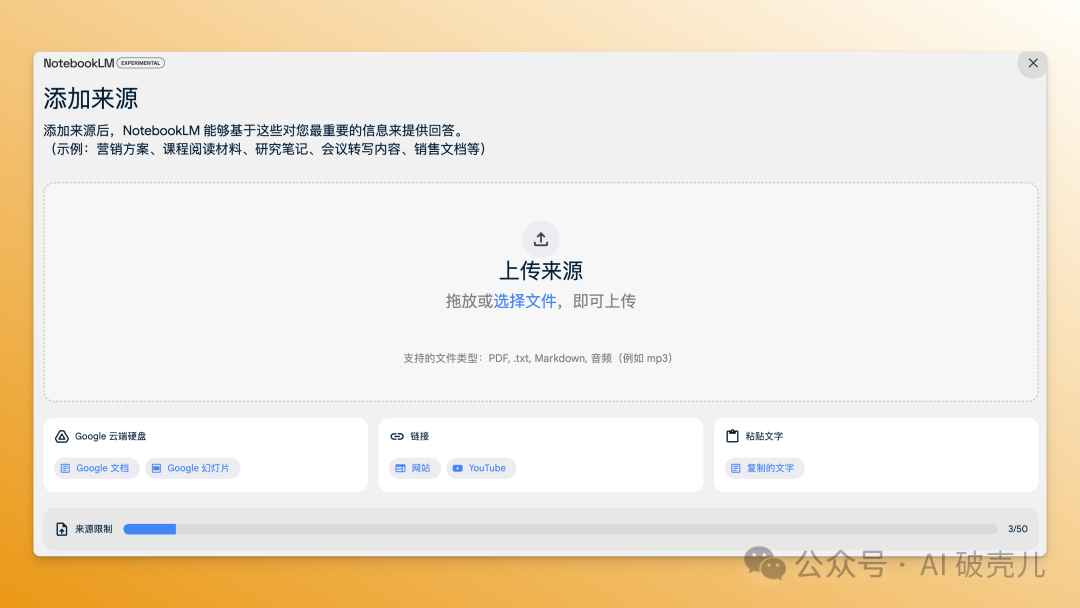Choose the 复制的文字 paste option
Screen dimensions: 1080x608
point(764,468)
